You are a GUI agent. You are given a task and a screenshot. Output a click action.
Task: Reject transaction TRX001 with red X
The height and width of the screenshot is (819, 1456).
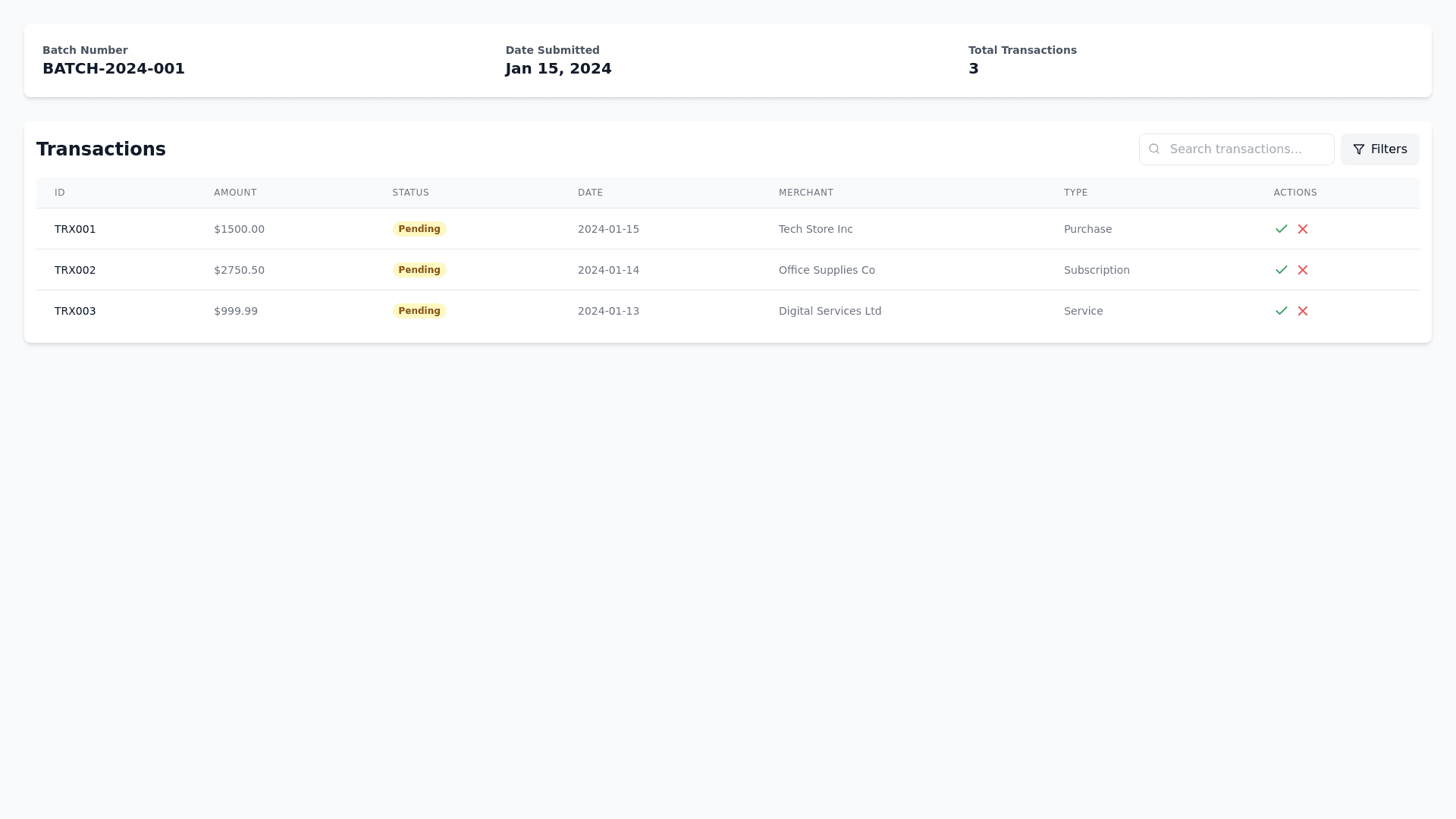1303,229
